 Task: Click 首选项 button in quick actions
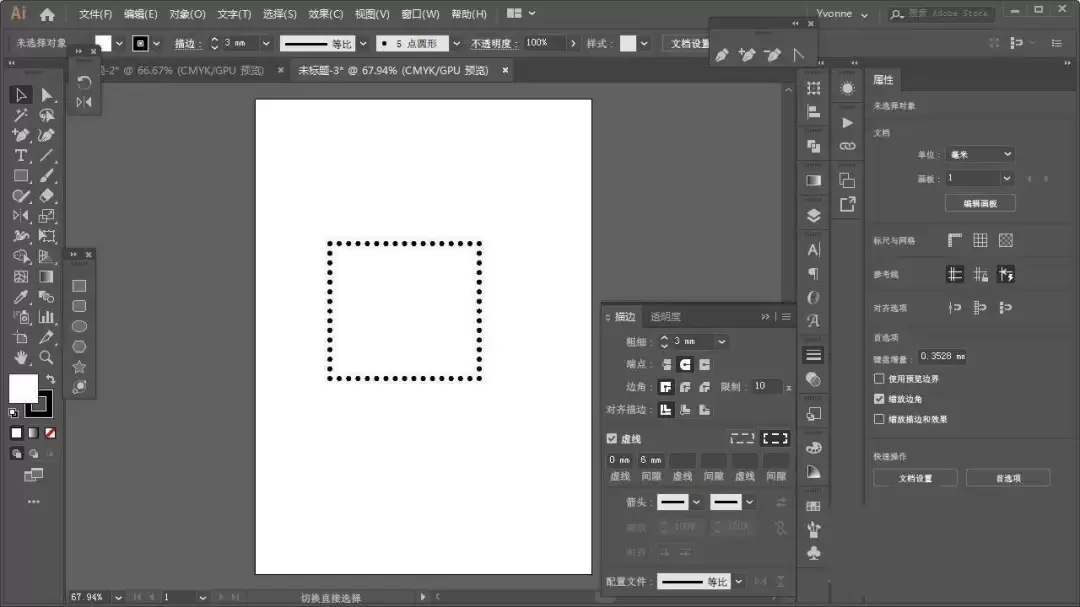[1008, 478]
